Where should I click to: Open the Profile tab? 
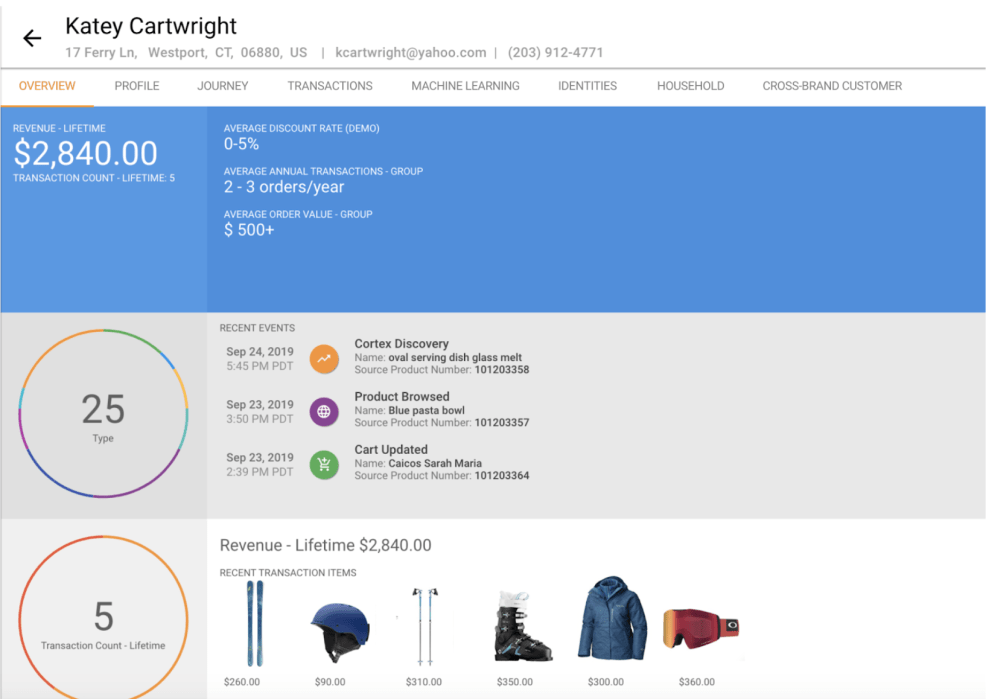pyautogui.click(x=137, y=86)
